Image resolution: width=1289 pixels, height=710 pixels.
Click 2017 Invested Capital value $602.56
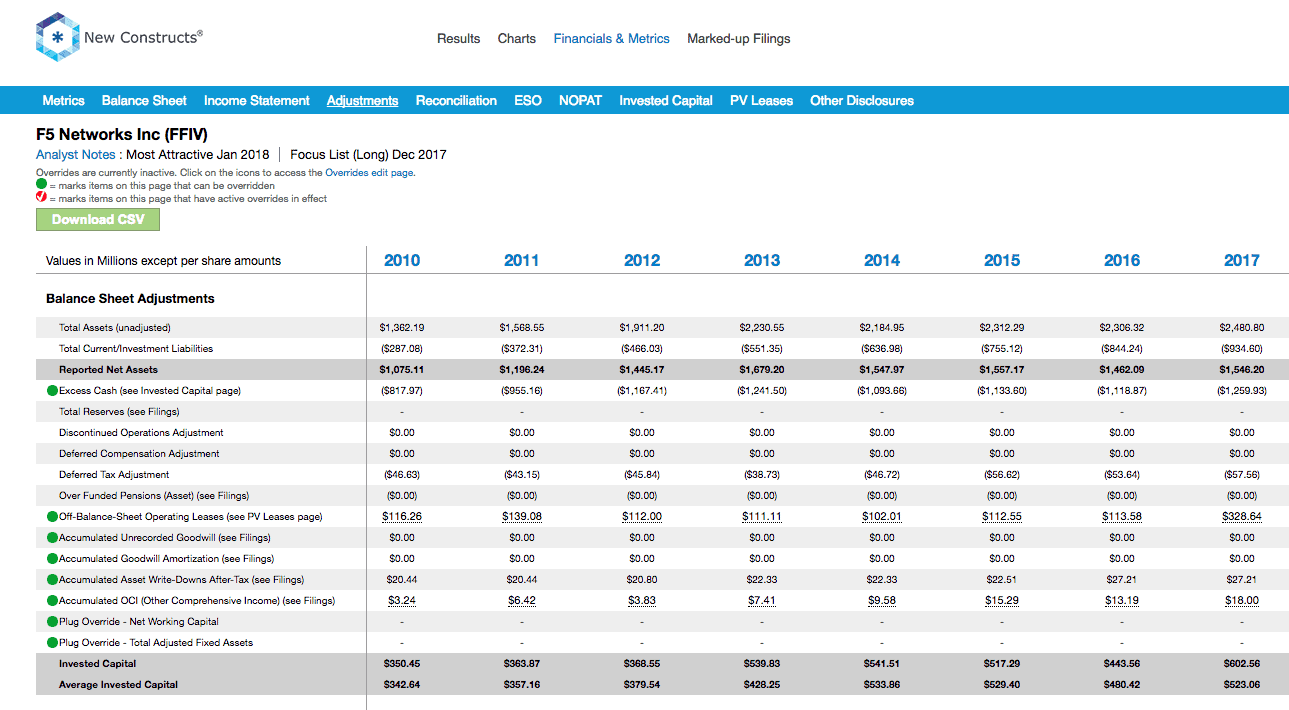click(1242, 664)
